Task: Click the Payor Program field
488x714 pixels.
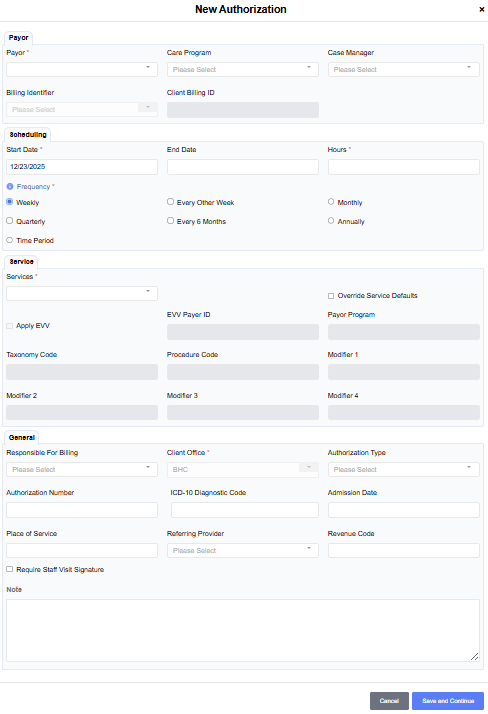Action: (404, 332)
